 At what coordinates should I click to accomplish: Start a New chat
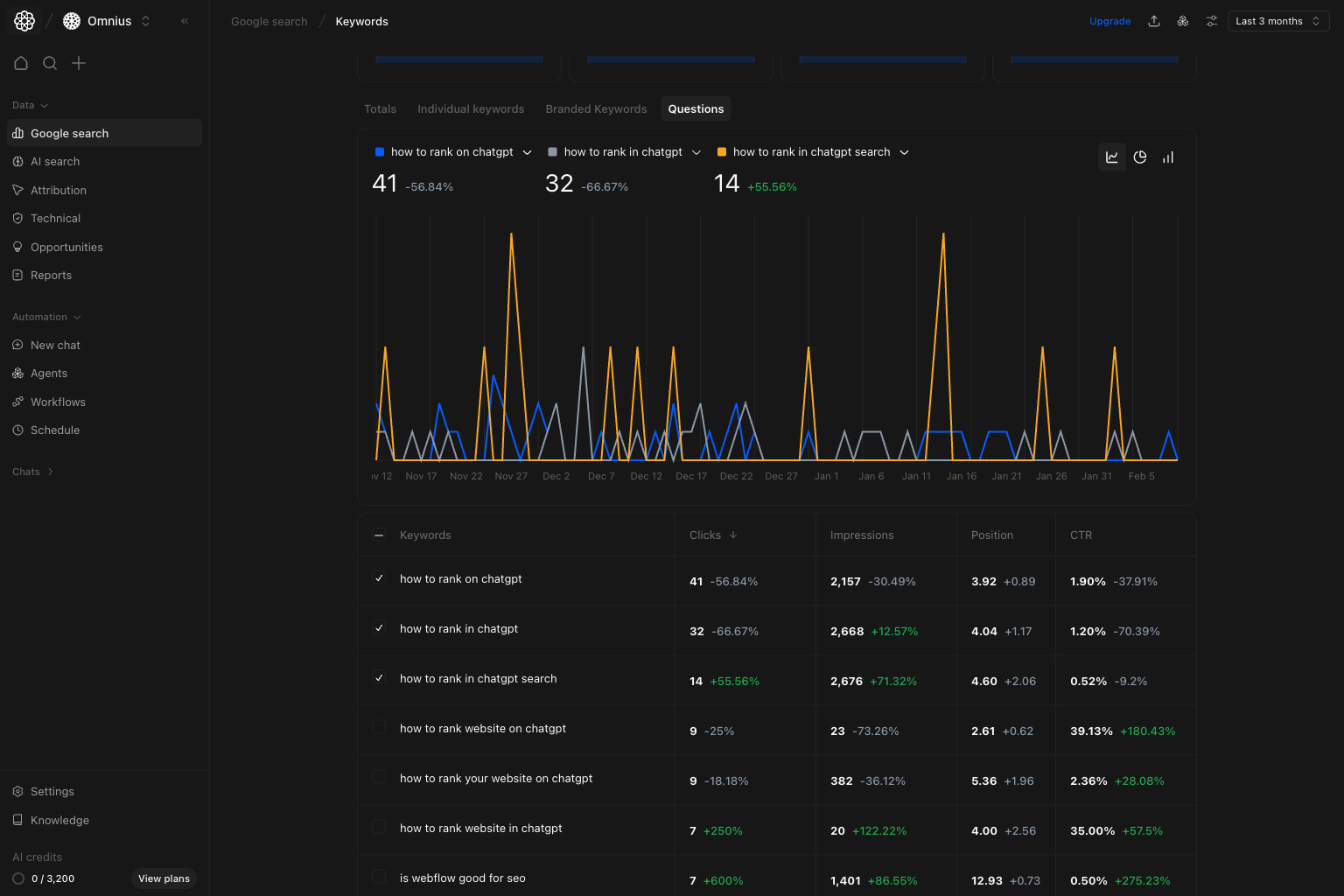click(x=56, y=345)
